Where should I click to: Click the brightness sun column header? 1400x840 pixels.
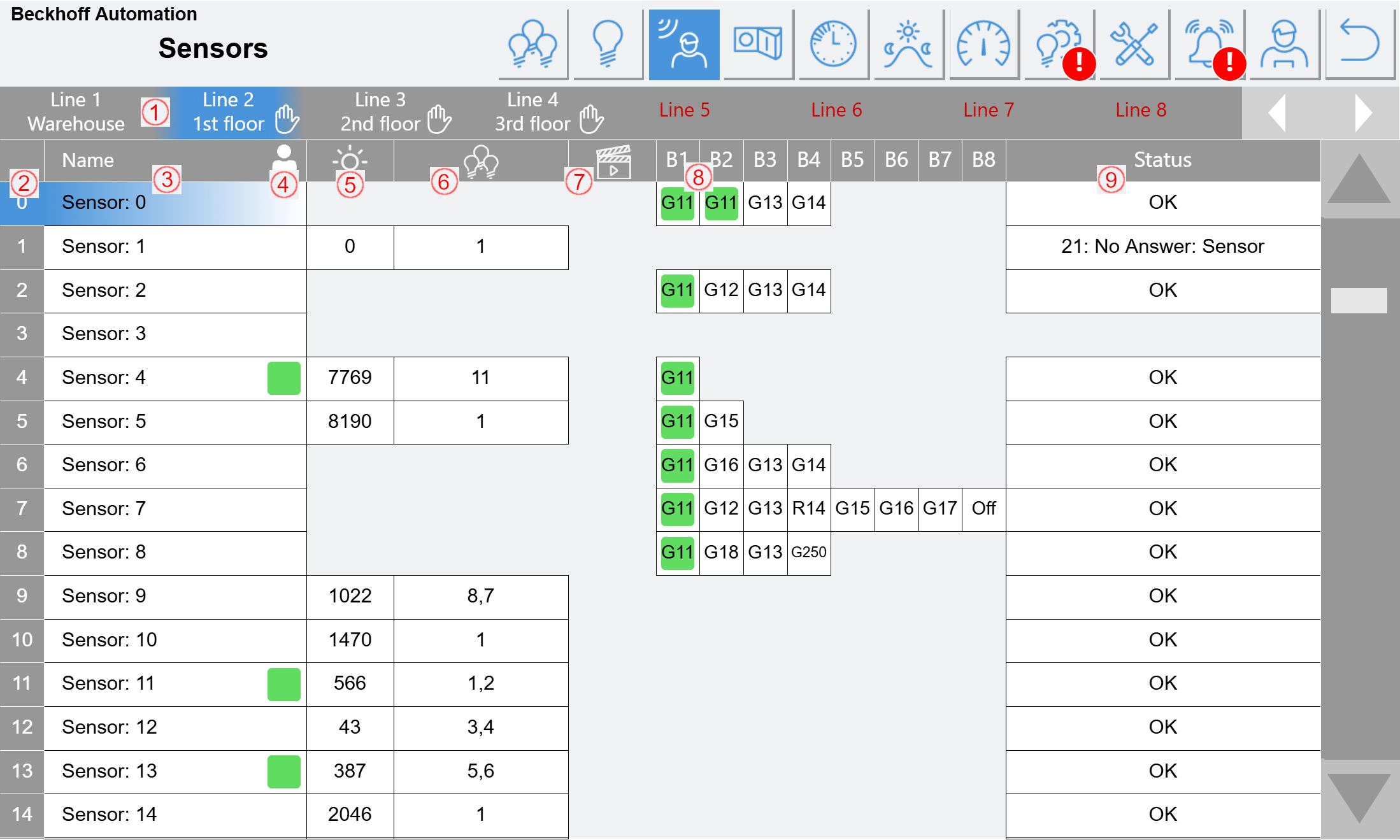click(350, 160)
